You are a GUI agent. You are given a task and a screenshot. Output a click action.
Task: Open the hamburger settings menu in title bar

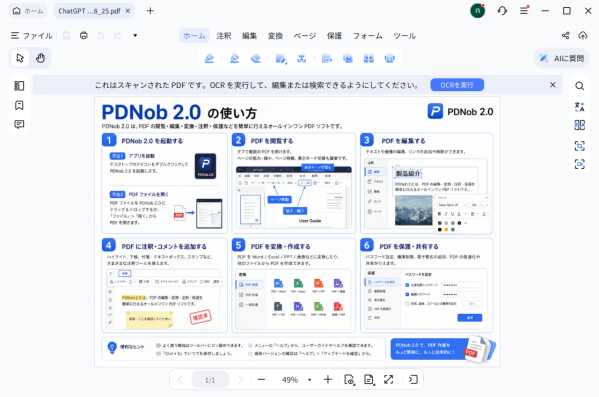pyautogui.click(x=524, y=11)
